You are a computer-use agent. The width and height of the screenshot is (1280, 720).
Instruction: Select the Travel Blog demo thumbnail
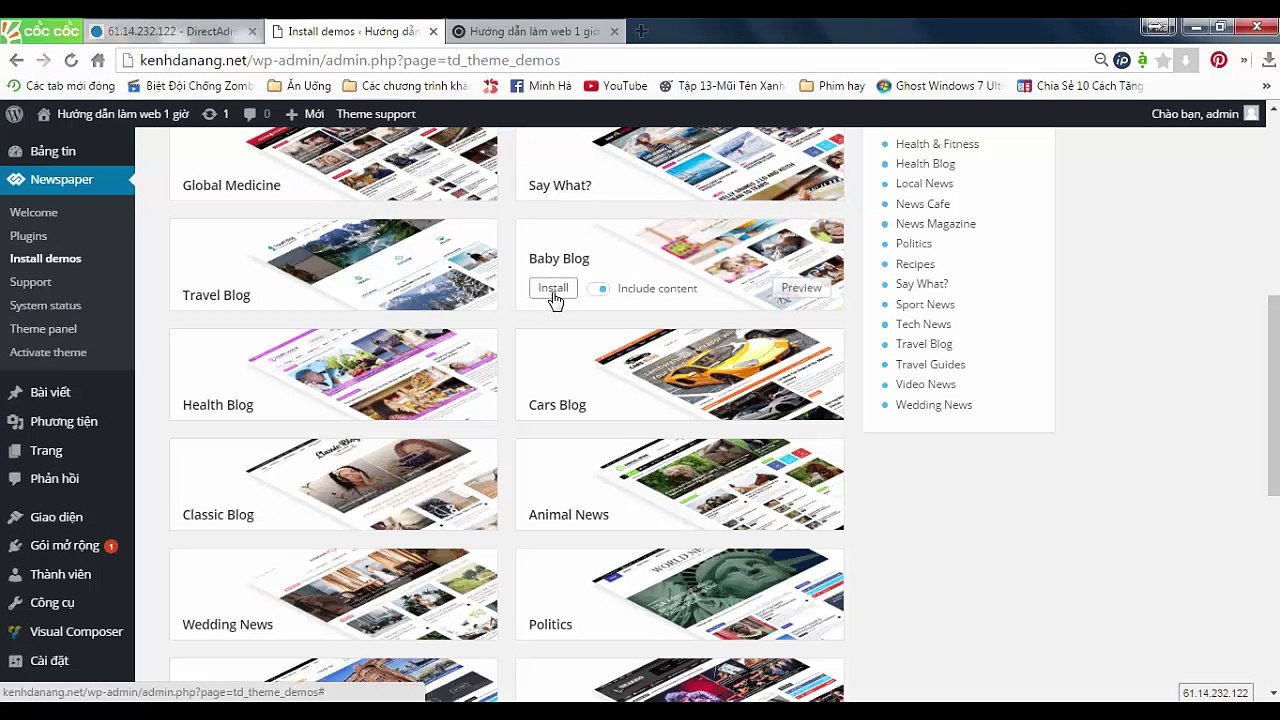pyautogui.click(x=334, y=264)
